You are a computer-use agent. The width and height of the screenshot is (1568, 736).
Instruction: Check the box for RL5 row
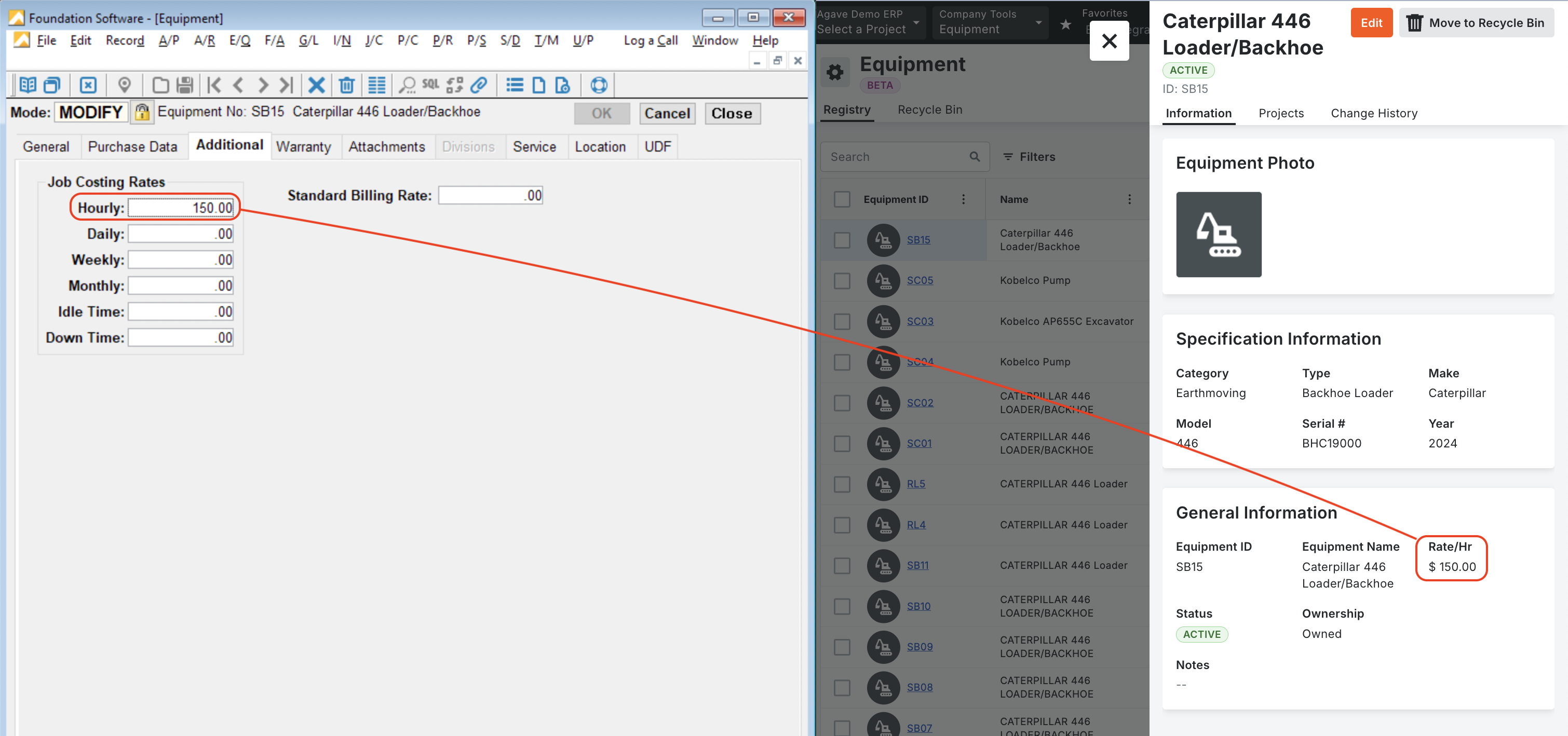coord(842,484)
